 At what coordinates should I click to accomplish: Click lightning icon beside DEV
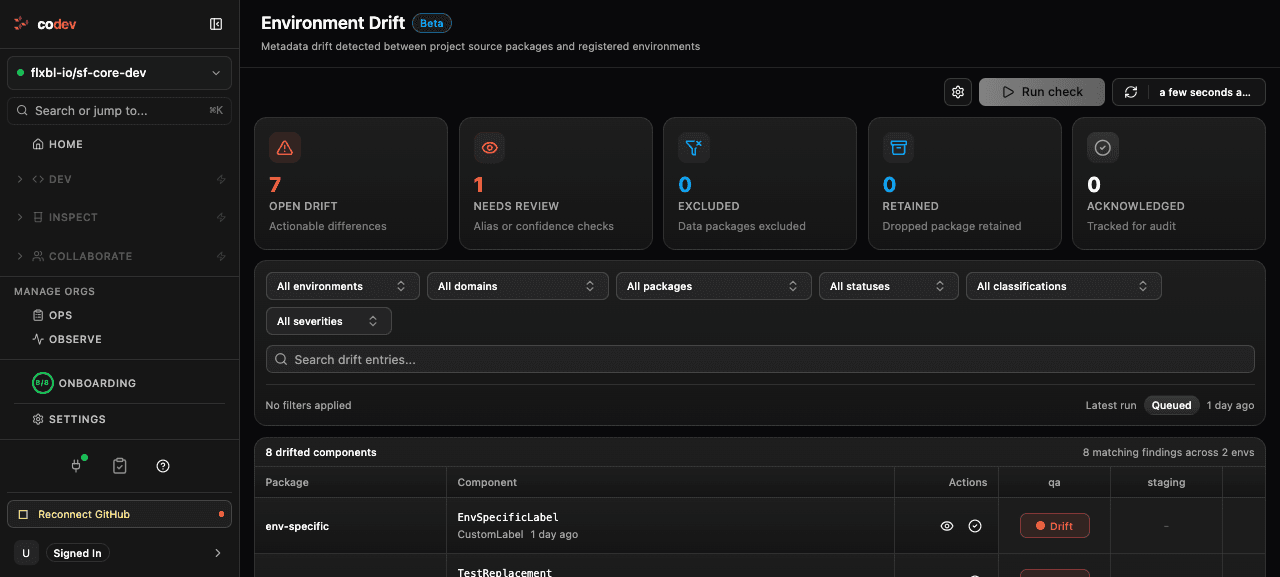[x=222, y=179]
